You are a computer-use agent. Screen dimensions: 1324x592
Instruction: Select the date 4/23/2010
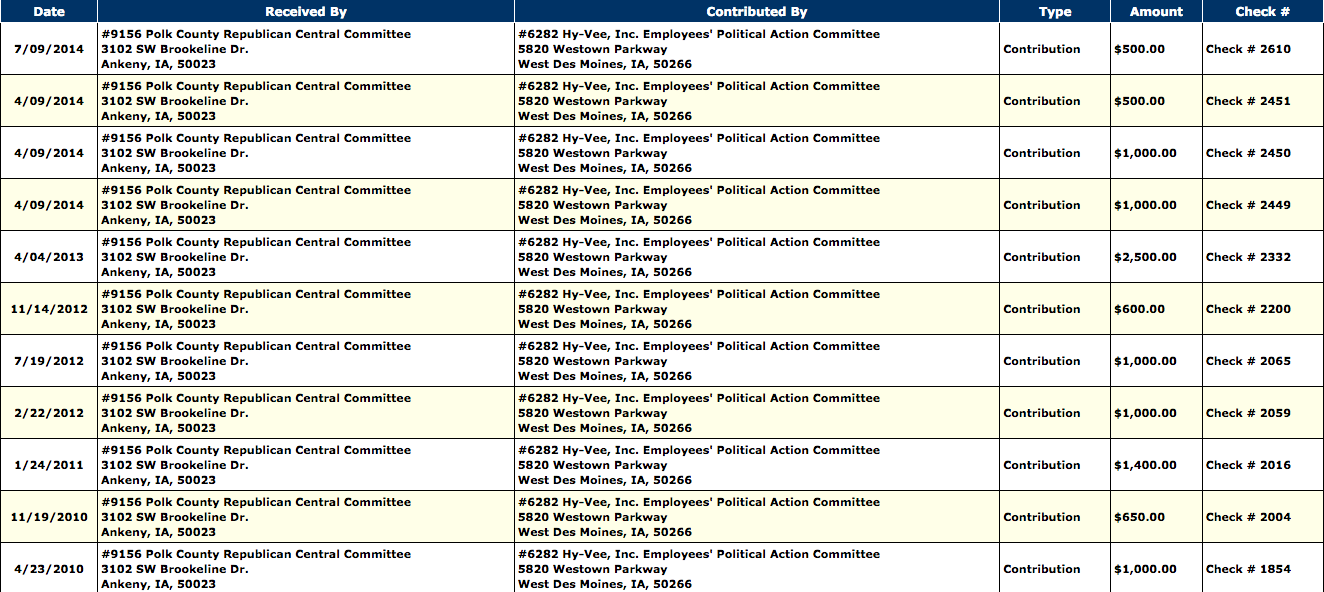49,569
